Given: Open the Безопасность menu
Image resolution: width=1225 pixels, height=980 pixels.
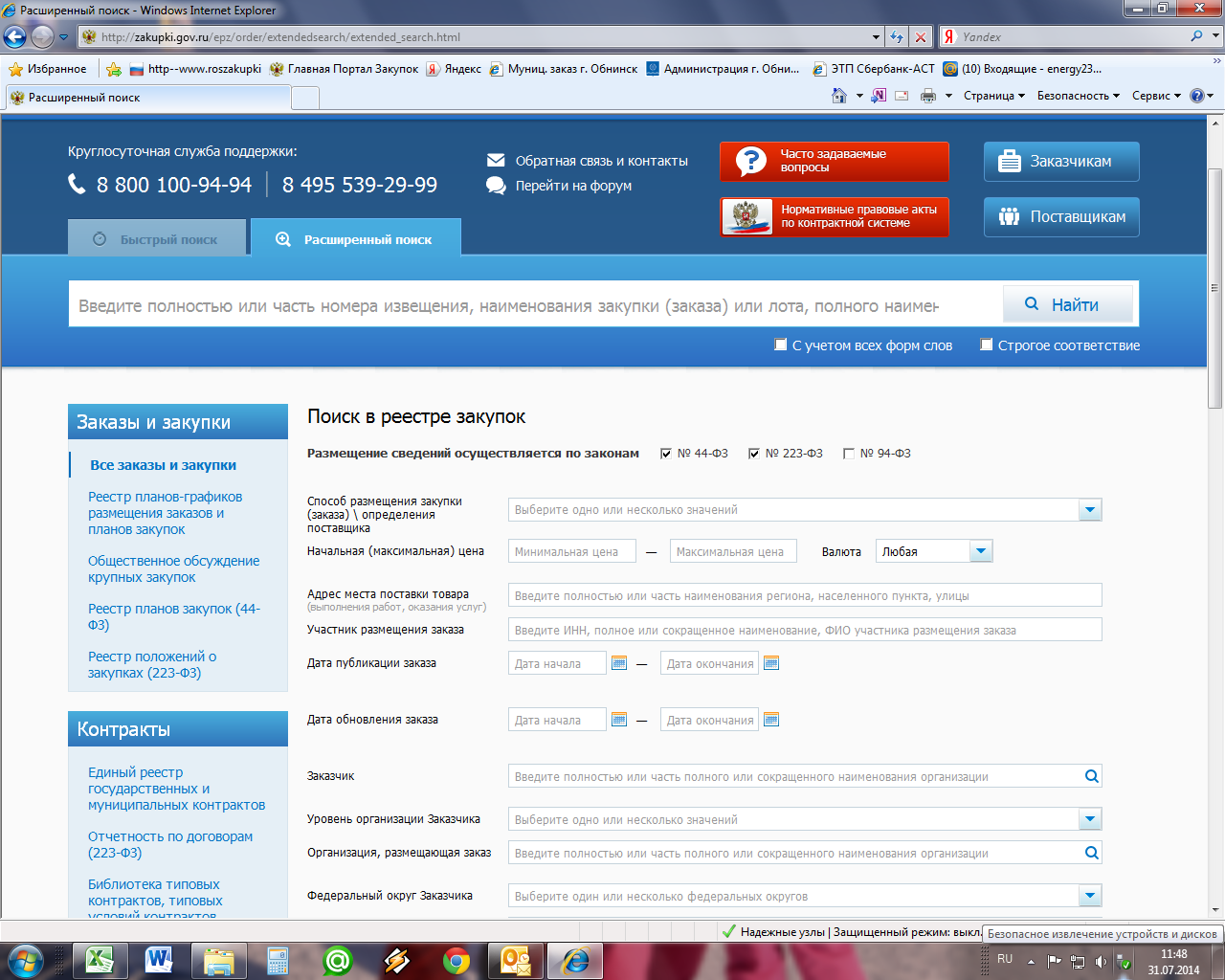Looking at the screenshot, I should pyautogui.click(x=1078, y=96).
